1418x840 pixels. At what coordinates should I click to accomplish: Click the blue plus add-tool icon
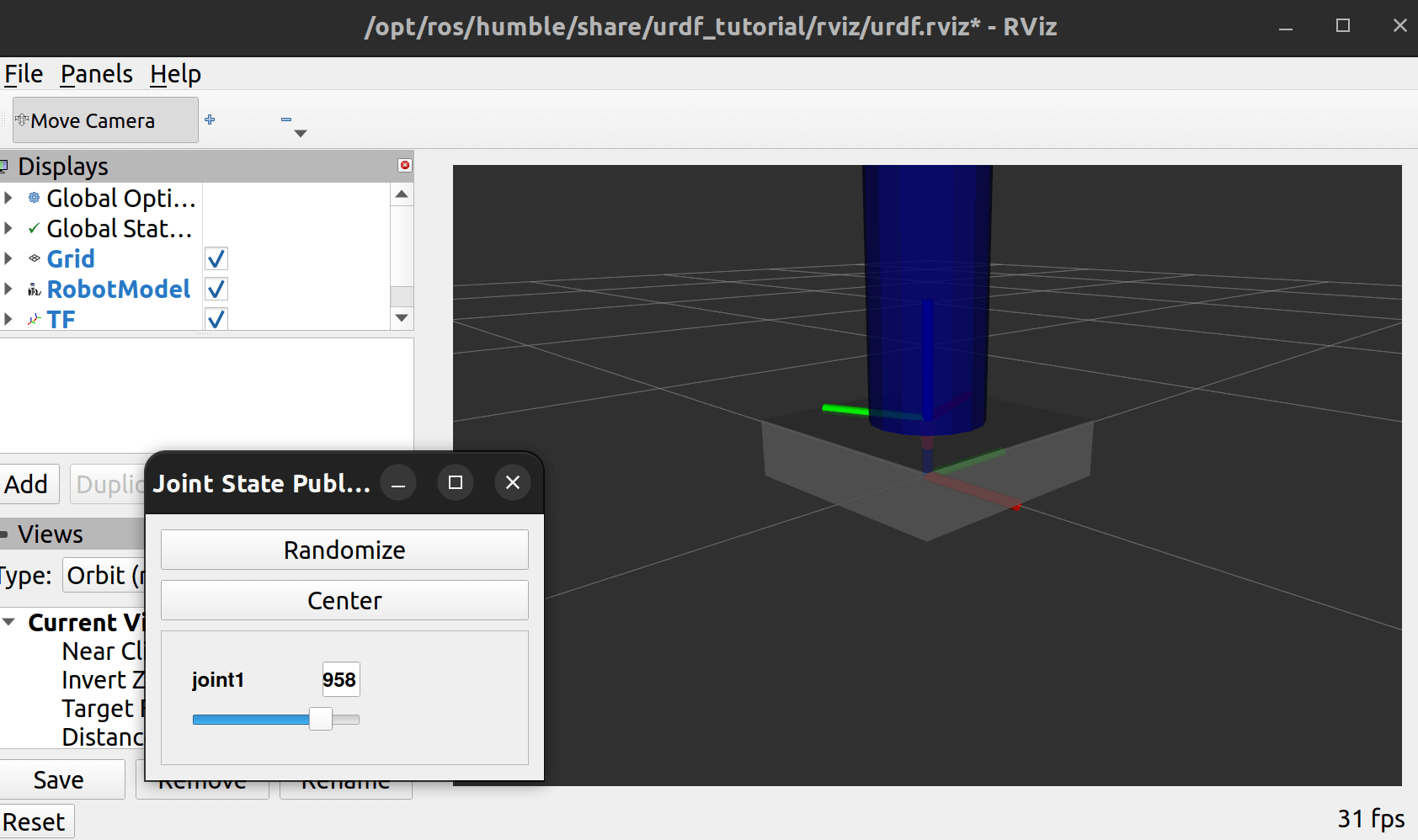(210, 120)
